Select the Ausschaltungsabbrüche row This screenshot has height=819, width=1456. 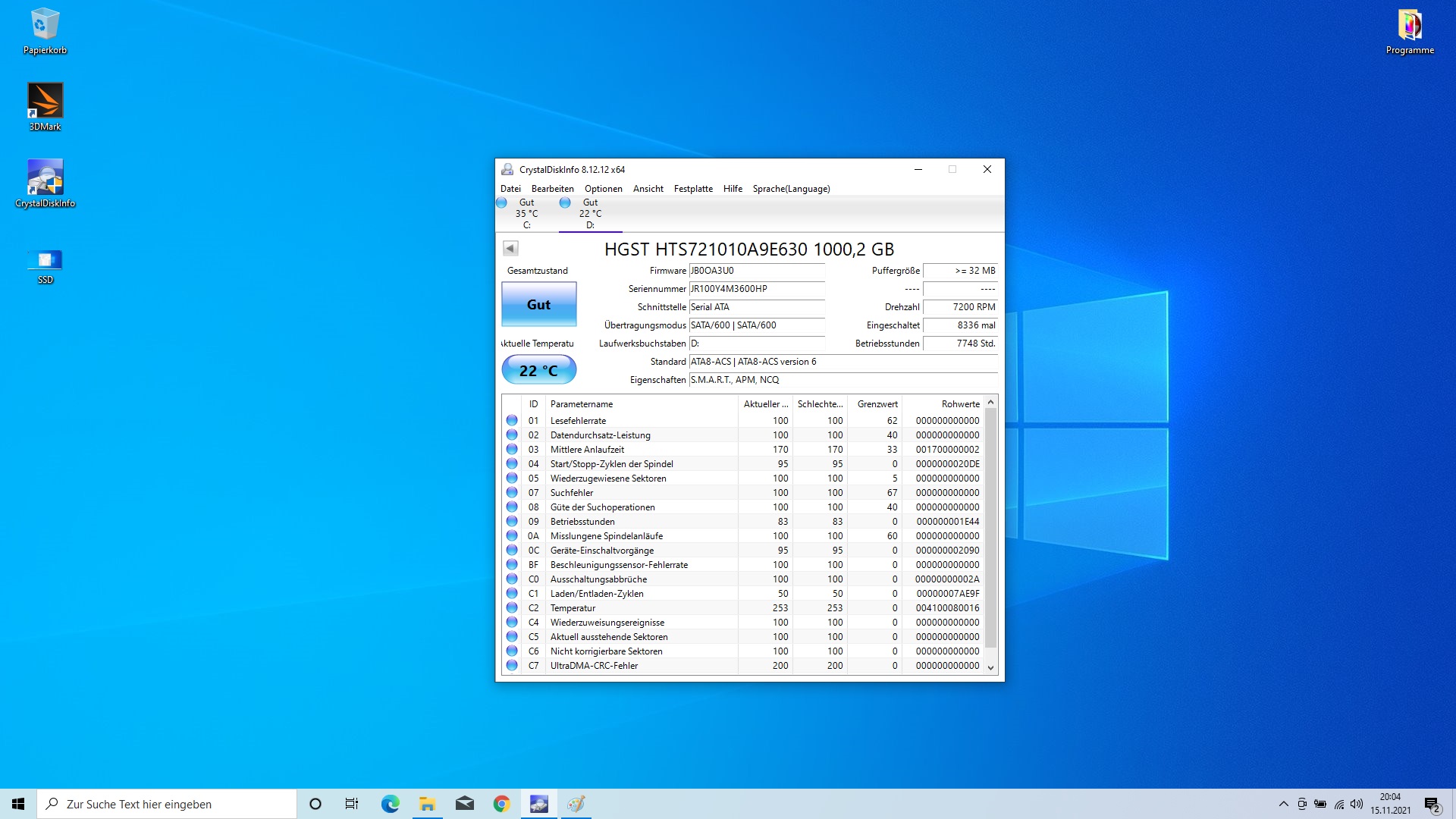[x=743, y=579]
